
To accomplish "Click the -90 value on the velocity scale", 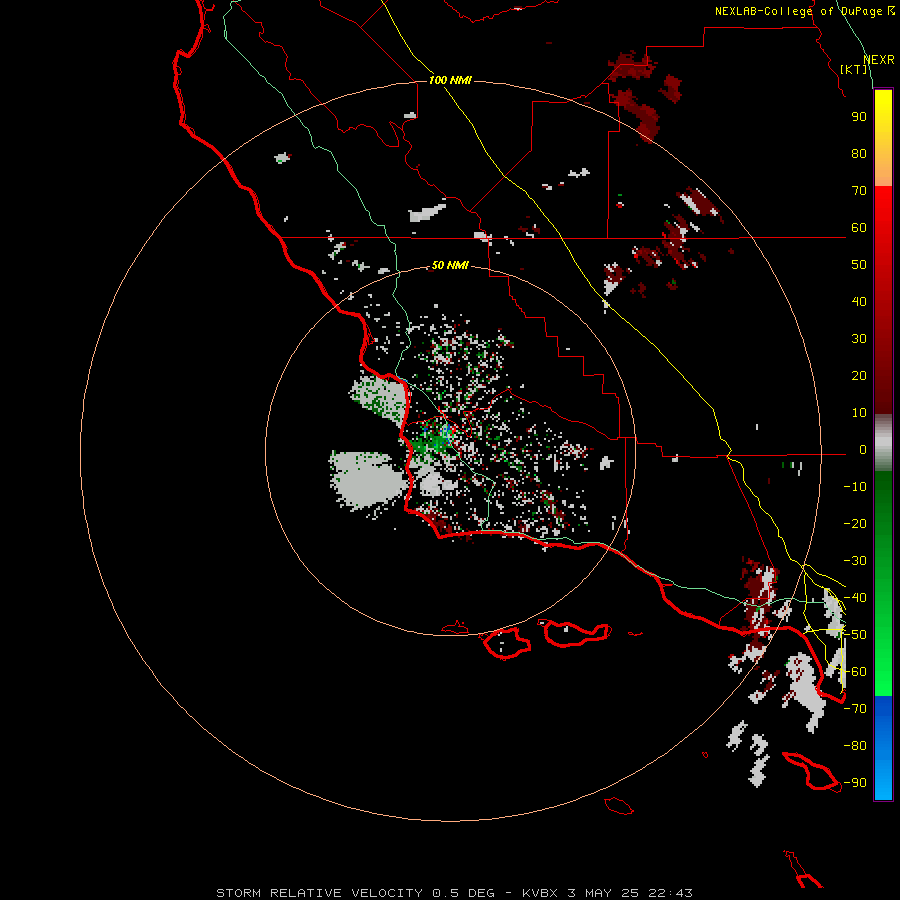I will coord(855,783).
